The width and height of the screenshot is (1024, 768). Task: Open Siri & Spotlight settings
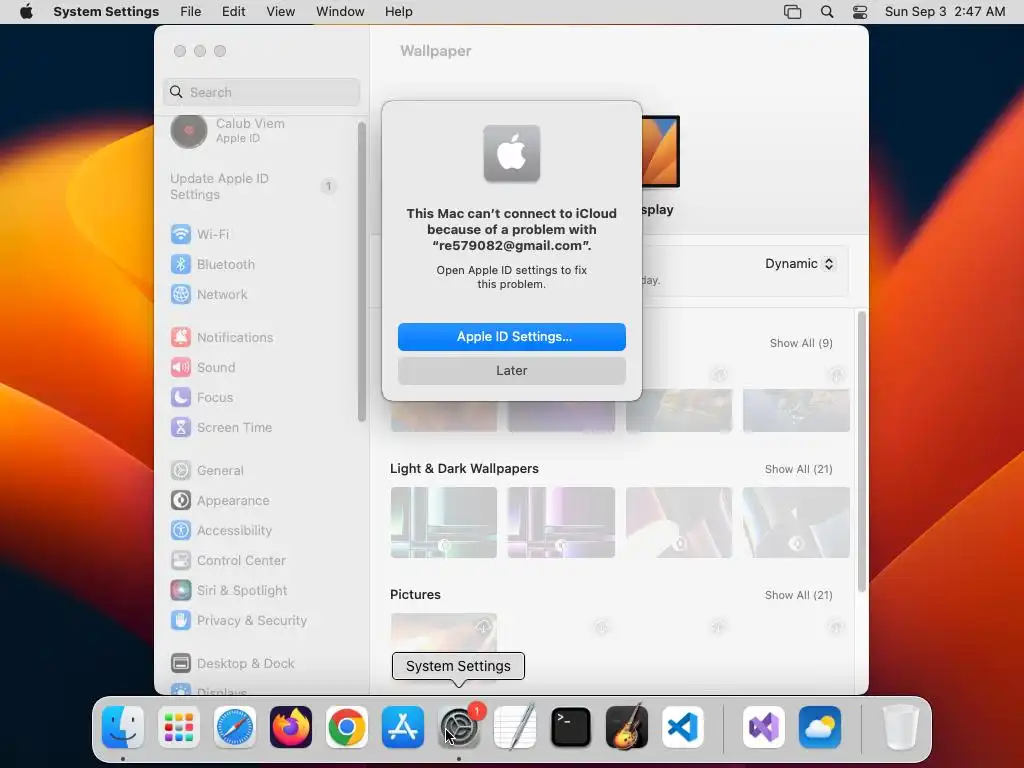[x=229, y=591]
